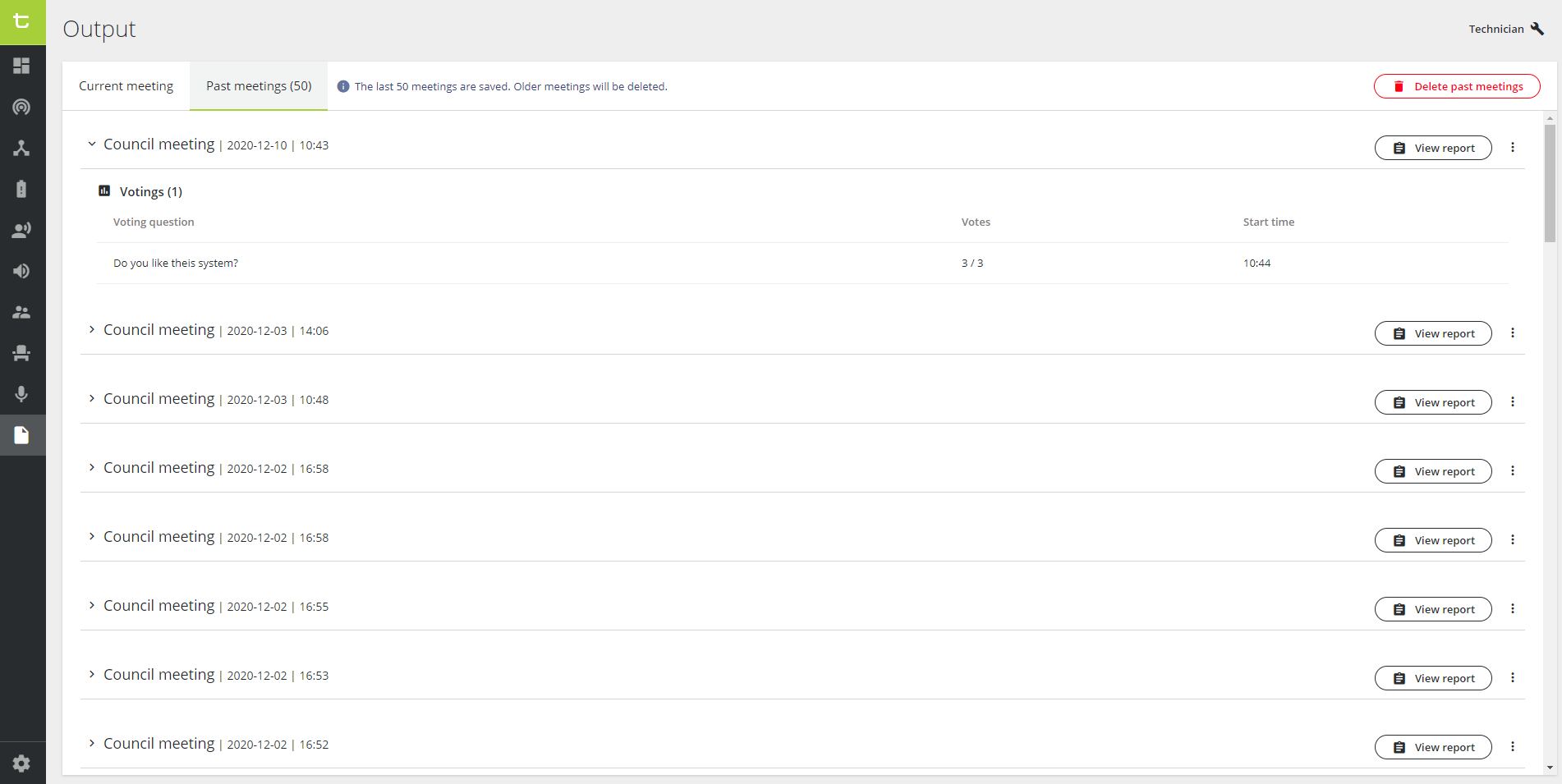Click the wireless broadcast icon in sidebar
This screenshot has height=784, width=1562.
coord(22,107)
